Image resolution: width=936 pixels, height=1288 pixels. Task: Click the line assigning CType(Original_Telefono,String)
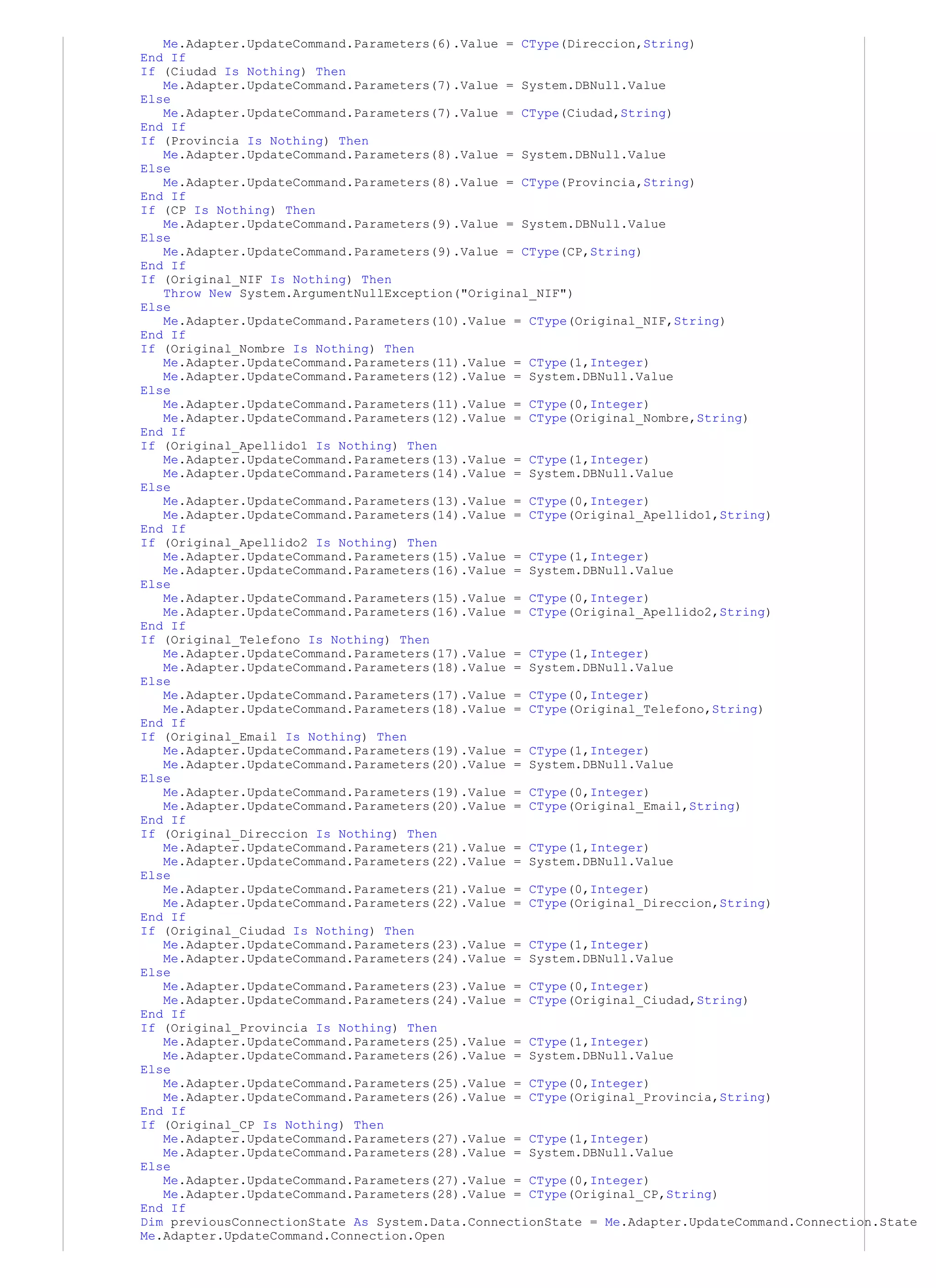click(x=463, y=709)
